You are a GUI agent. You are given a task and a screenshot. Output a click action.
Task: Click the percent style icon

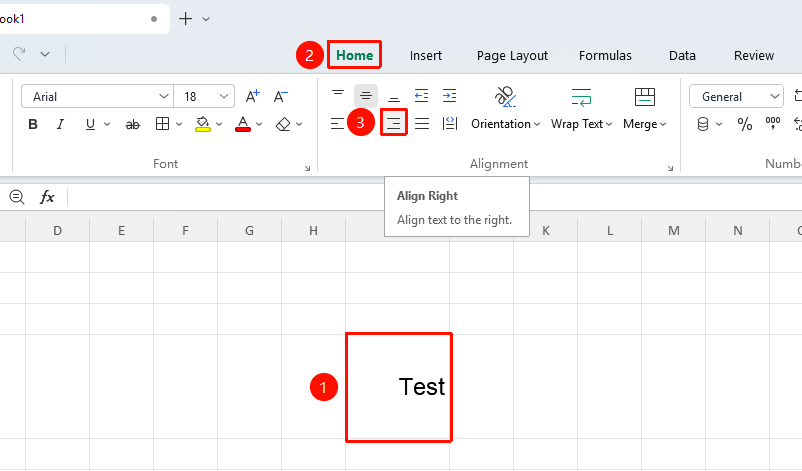745,124
